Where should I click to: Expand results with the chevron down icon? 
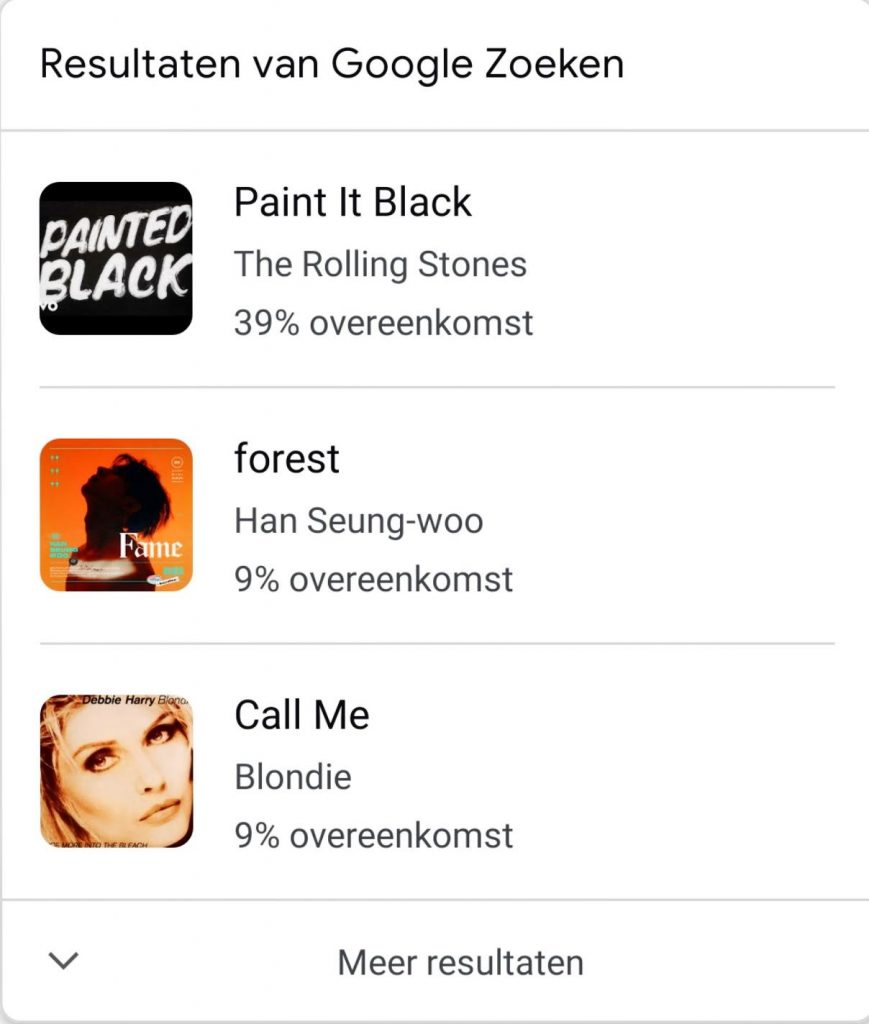pos(64,961)
